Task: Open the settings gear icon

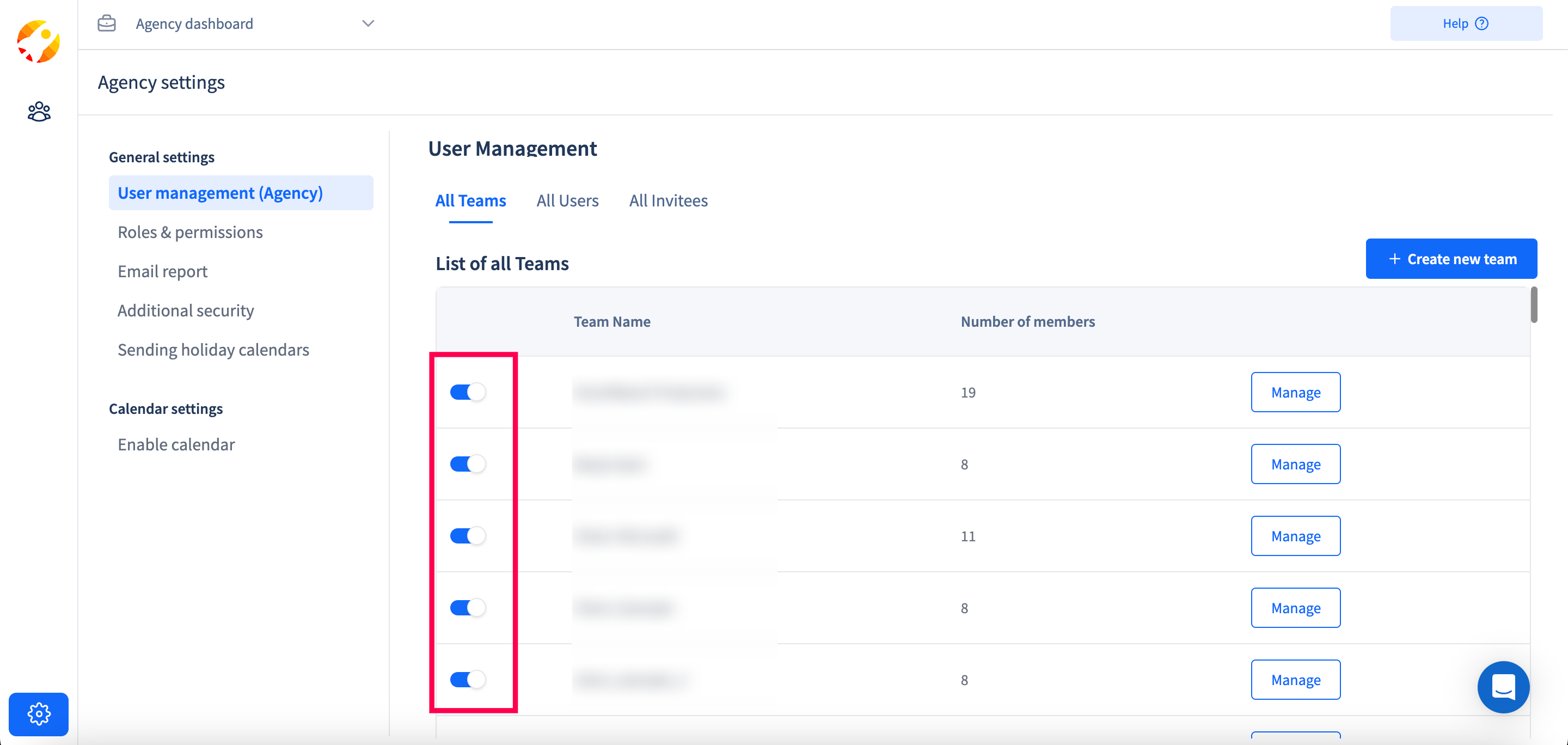Action: tap(38, 714)
